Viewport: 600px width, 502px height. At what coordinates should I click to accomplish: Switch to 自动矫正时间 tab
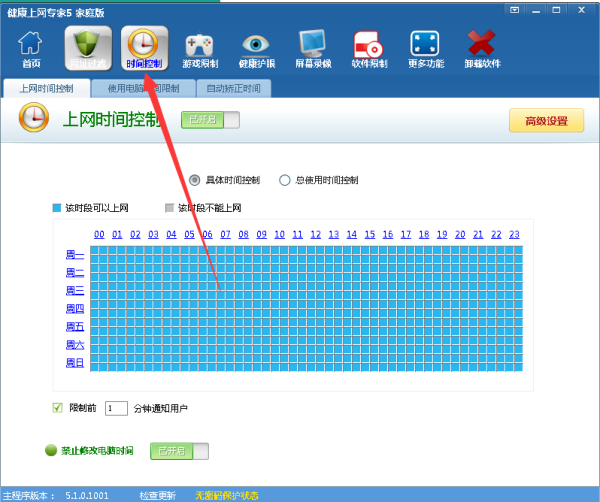click(232, 88)
